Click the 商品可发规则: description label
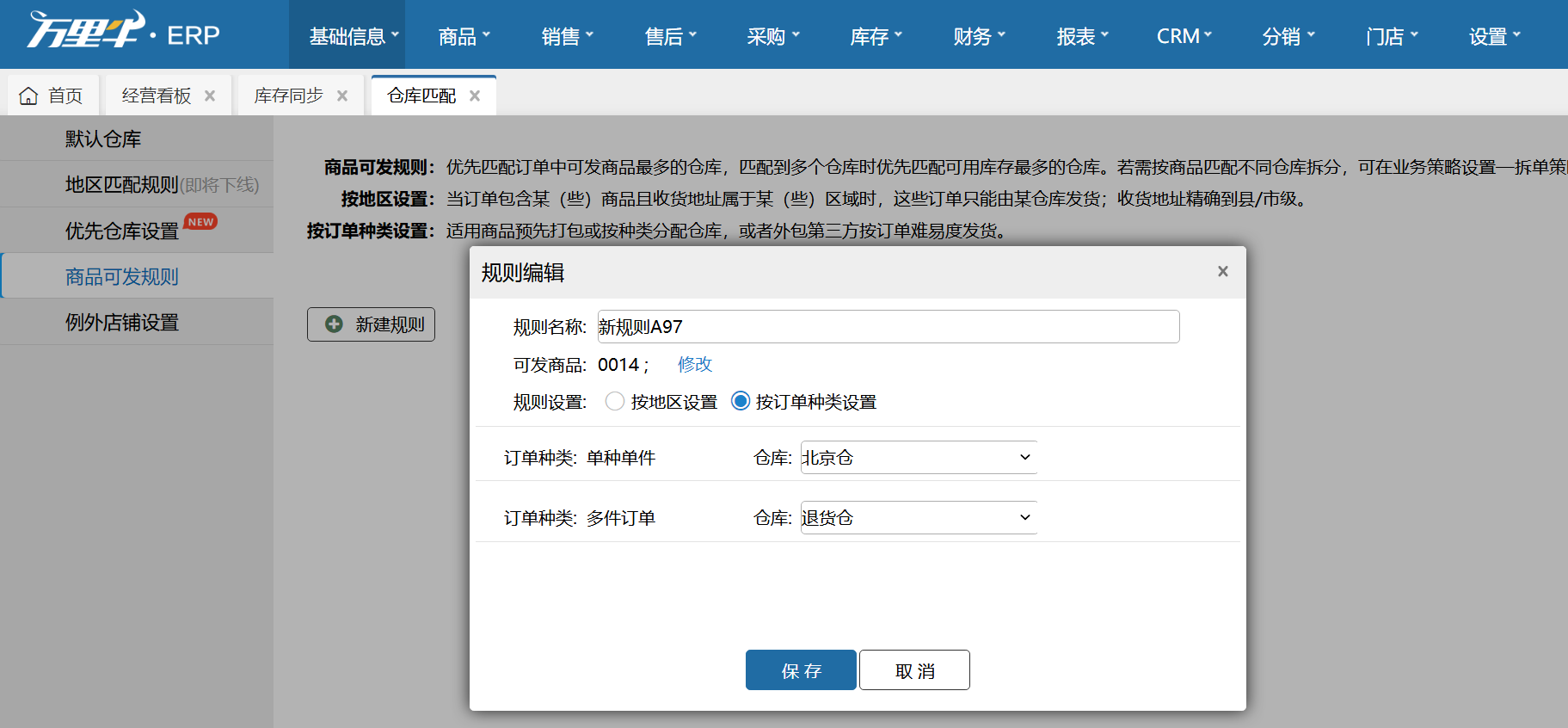1568x728 pixels. pos(380,167)
